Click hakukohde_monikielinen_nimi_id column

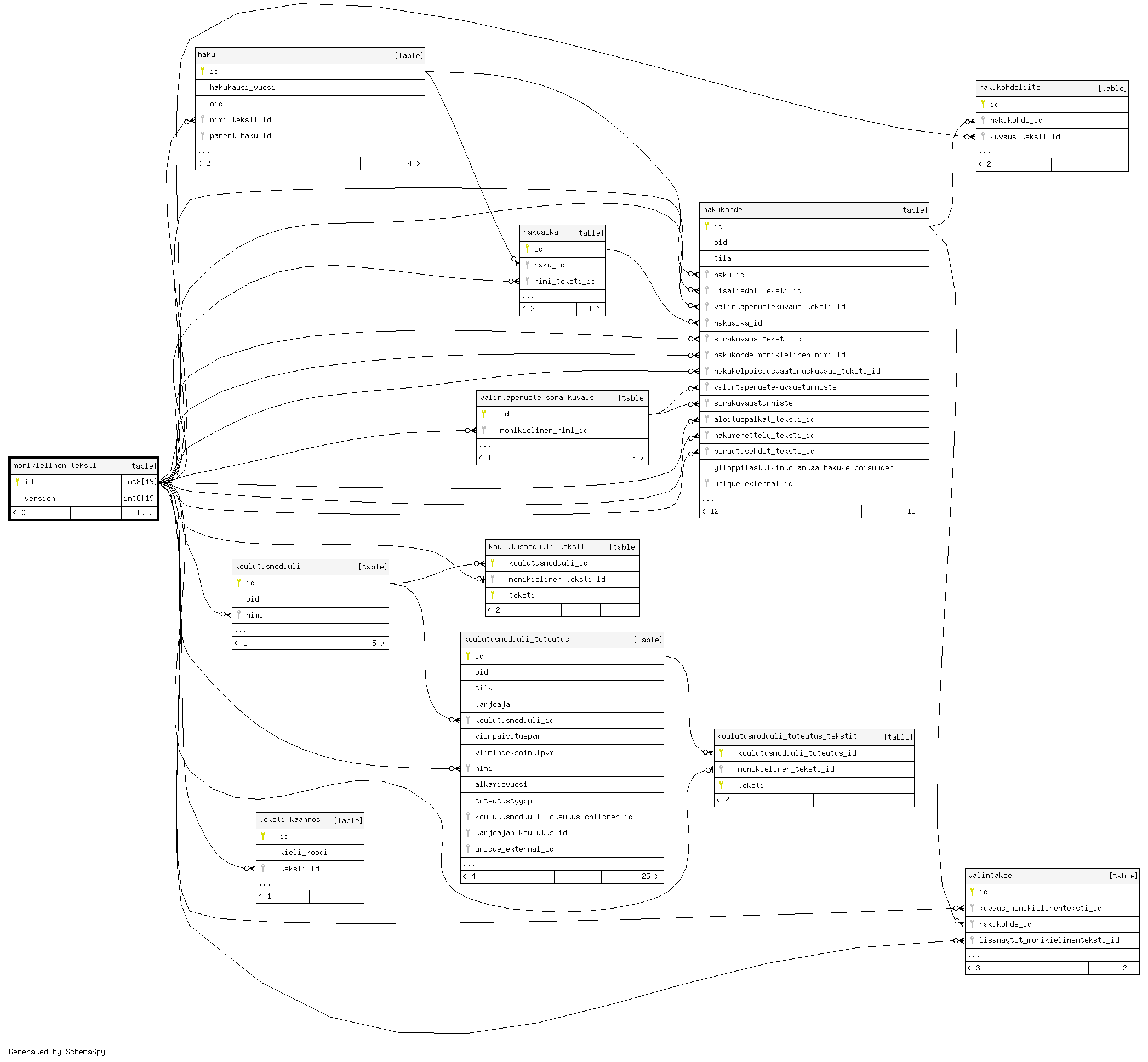[x=814, y=355]
